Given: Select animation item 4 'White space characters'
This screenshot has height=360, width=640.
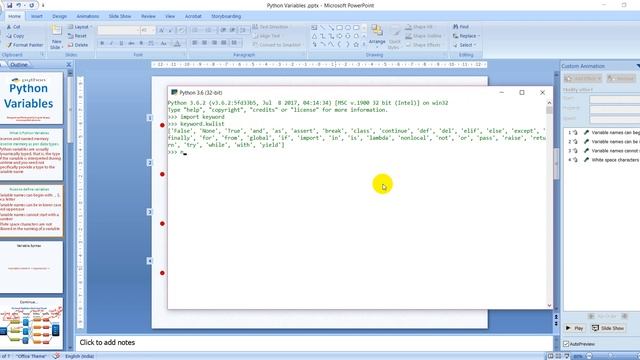Looking at the screenshot, I should coord(602,160).
